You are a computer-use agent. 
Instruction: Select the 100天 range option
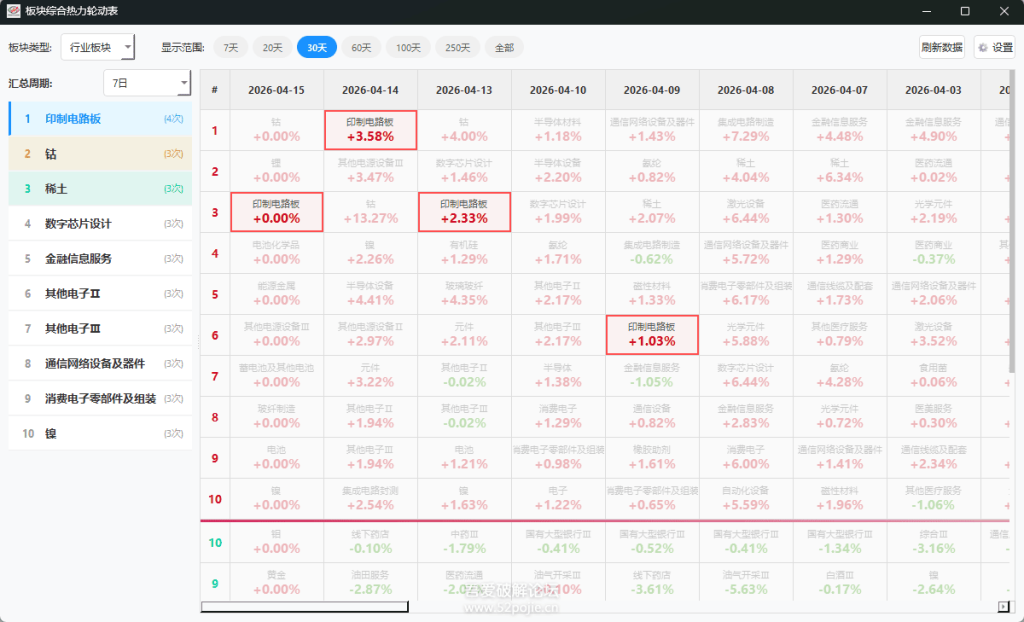coord(408,47)
